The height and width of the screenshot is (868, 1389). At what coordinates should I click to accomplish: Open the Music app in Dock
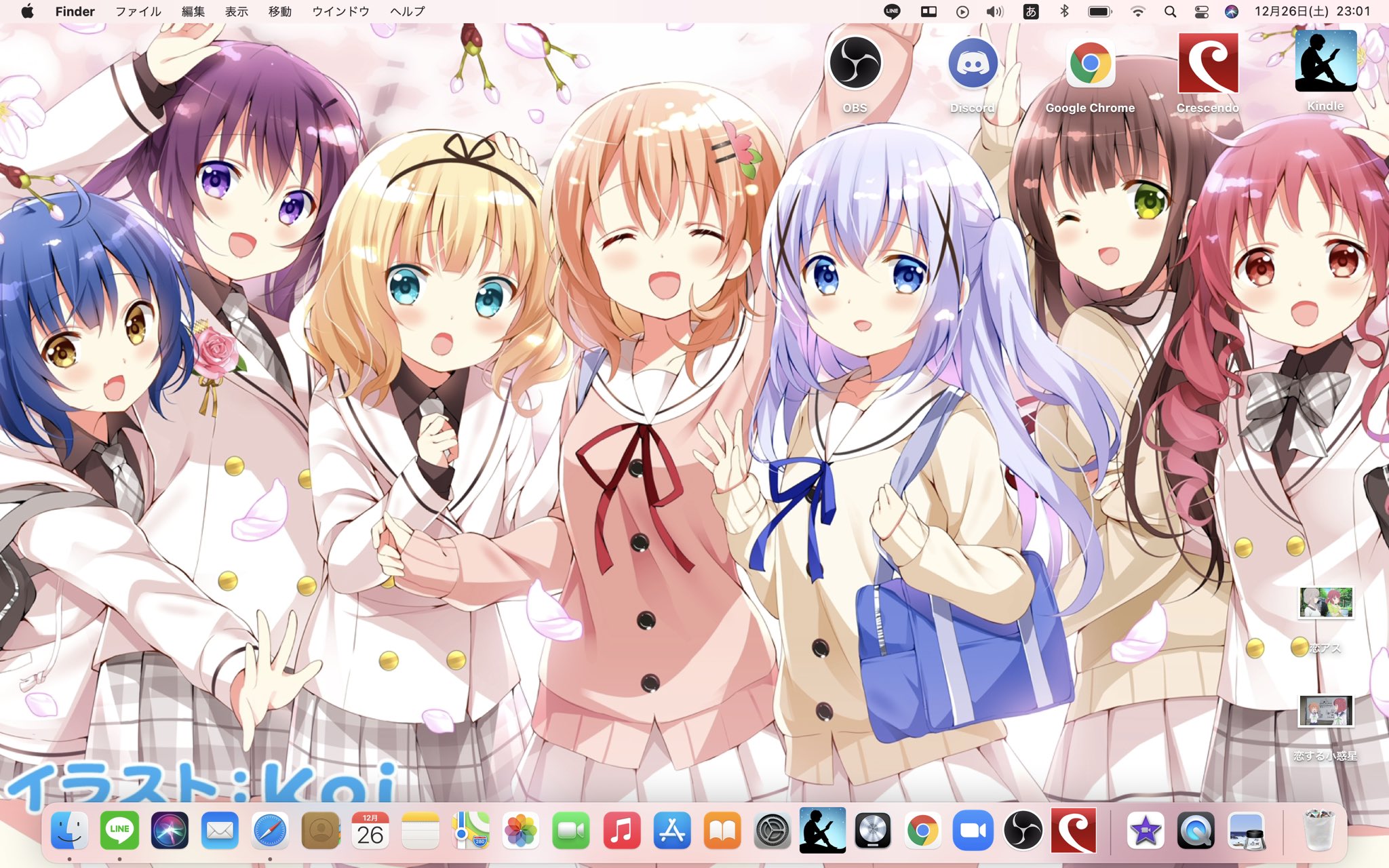click(x=621, y=830)
